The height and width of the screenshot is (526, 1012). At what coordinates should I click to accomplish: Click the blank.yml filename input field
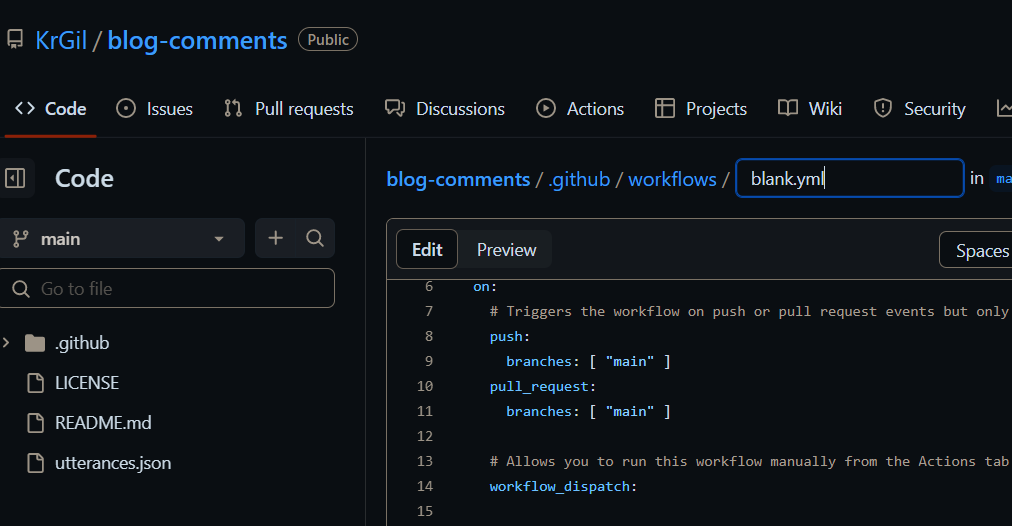coord(850,178)
